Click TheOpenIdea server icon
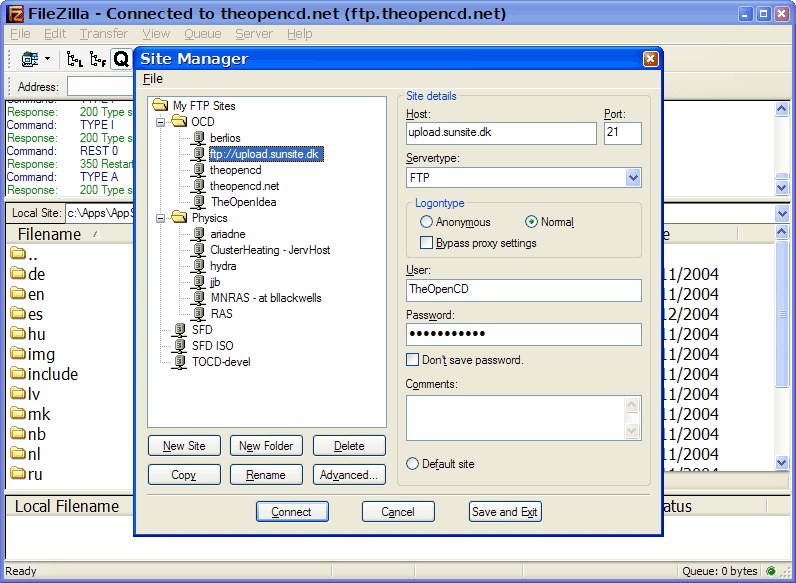 click(198, 202)
